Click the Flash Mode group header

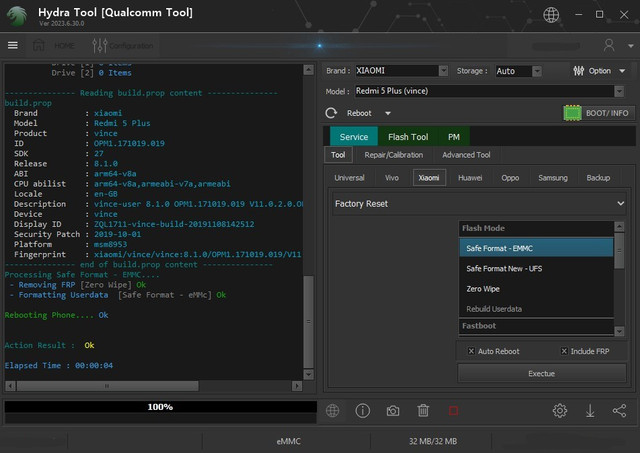tap(536, 228)
